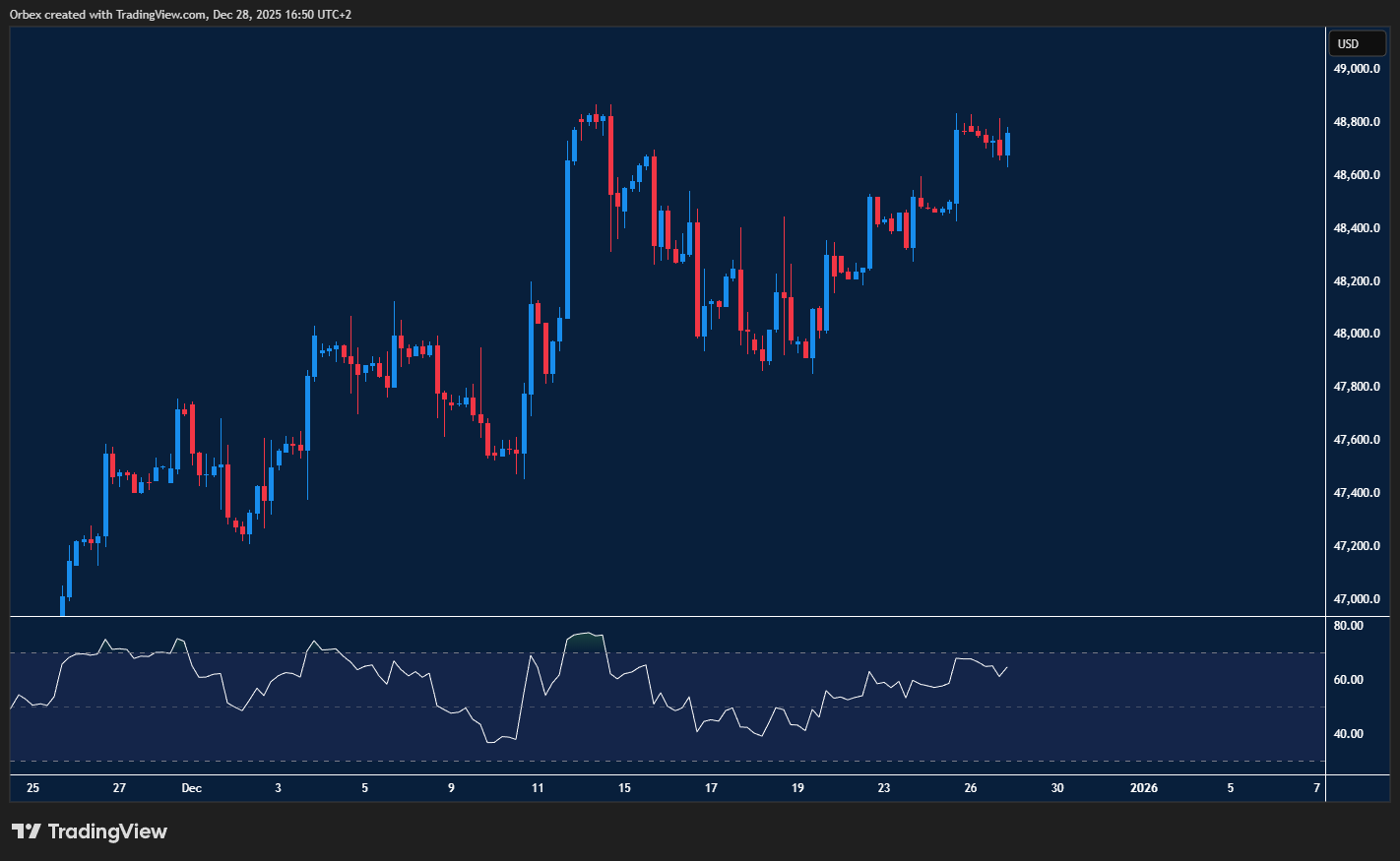Select the chart header text starting with Orbex
The width and height of the screenshot is (1400, 861).
180,15
